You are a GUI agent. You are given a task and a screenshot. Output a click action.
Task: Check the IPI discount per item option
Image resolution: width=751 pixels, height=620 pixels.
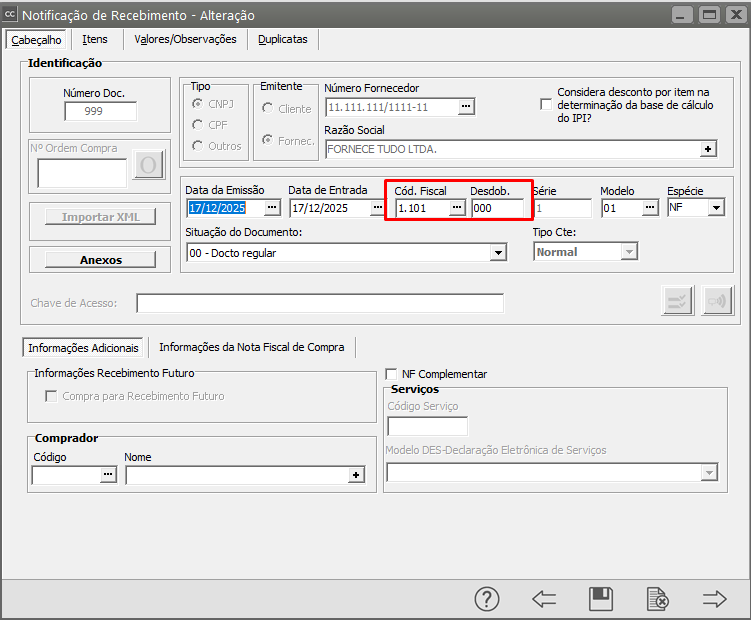[546, 104]
